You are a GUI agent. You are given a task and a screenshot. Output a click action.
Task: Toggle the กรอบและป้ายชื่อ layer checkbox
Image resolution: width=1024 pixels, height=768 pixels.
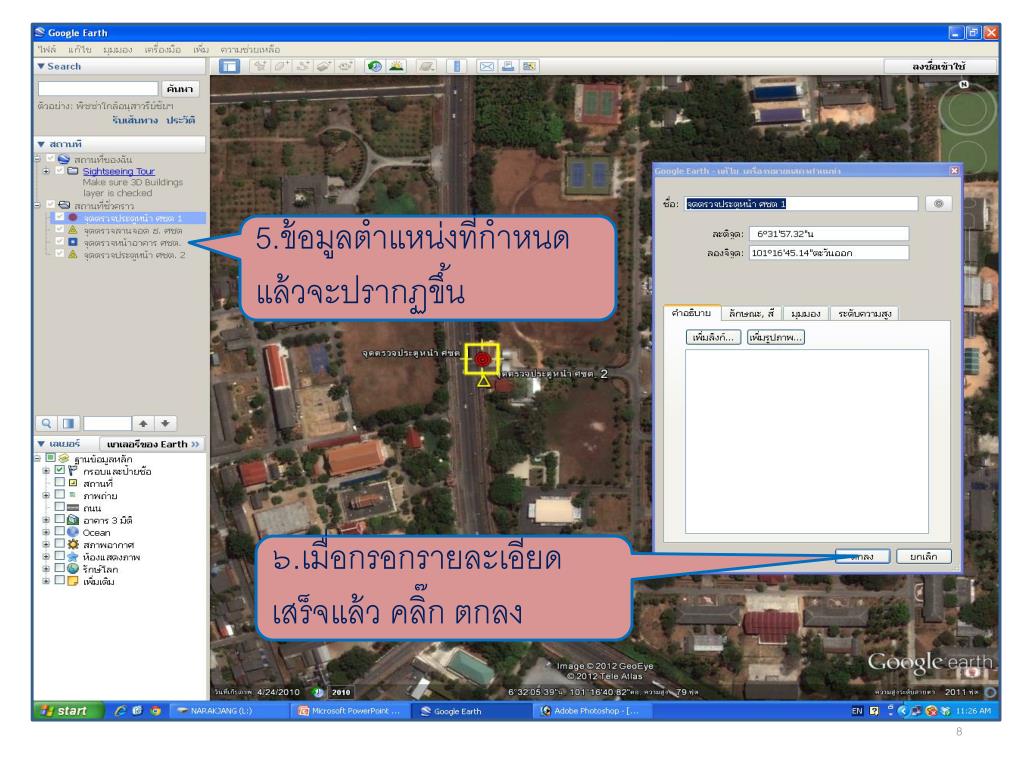click(60, 470)
